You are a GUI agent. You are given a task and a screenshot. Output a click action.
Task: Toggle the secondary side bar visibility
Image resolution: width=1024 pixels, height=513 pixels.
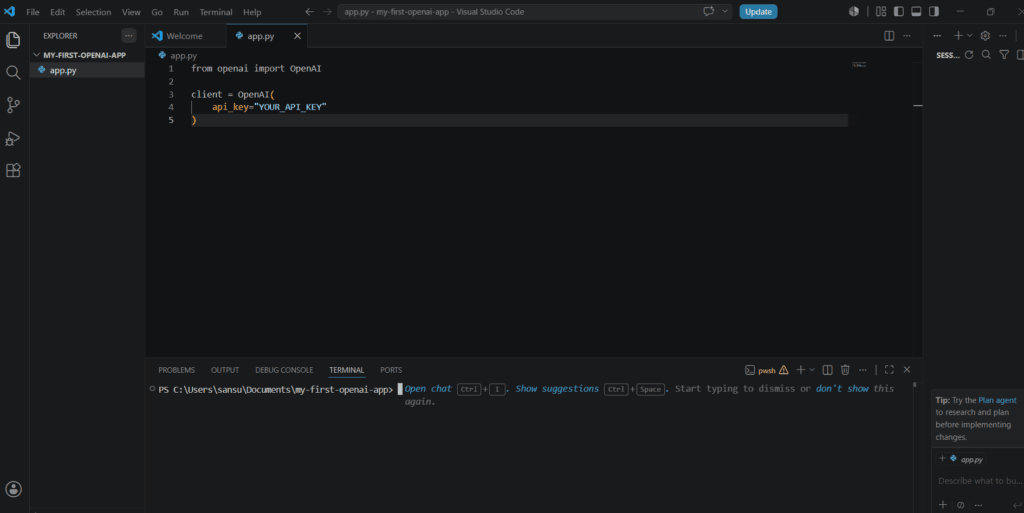[x=934, y=11]
